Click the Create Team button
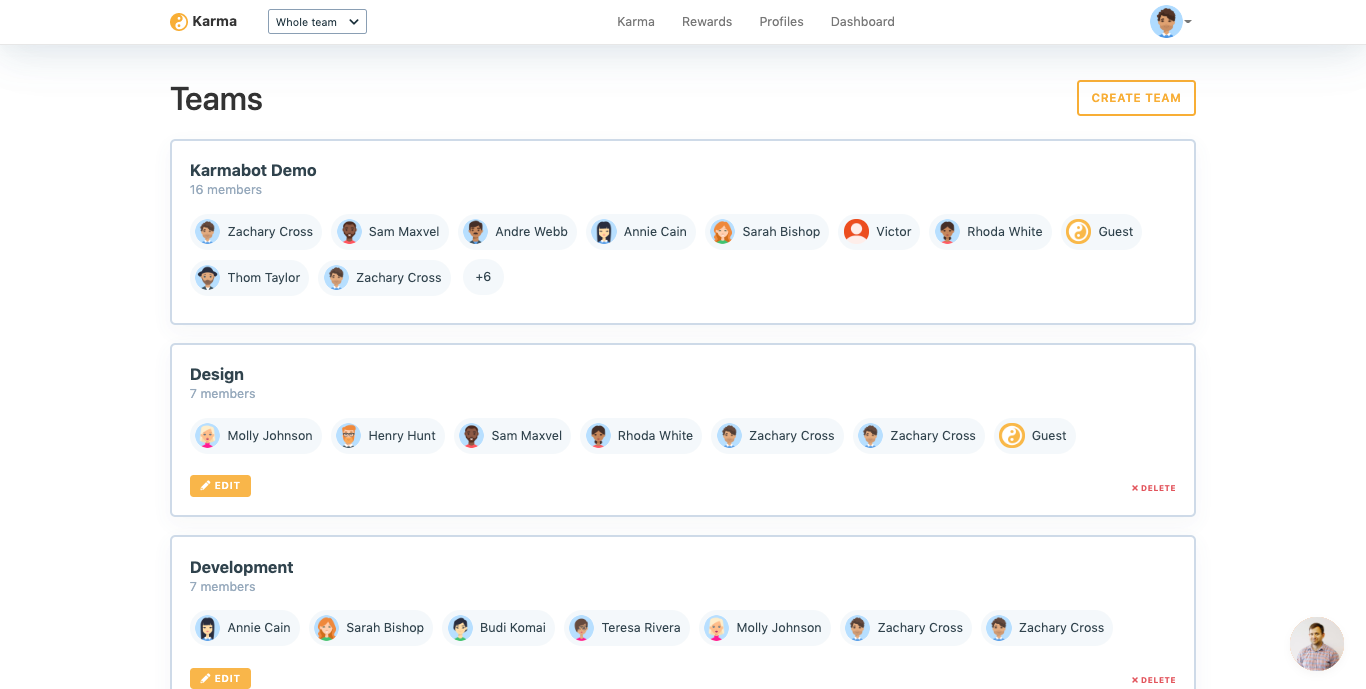The image size is (1366, 689). point(1136,98)
